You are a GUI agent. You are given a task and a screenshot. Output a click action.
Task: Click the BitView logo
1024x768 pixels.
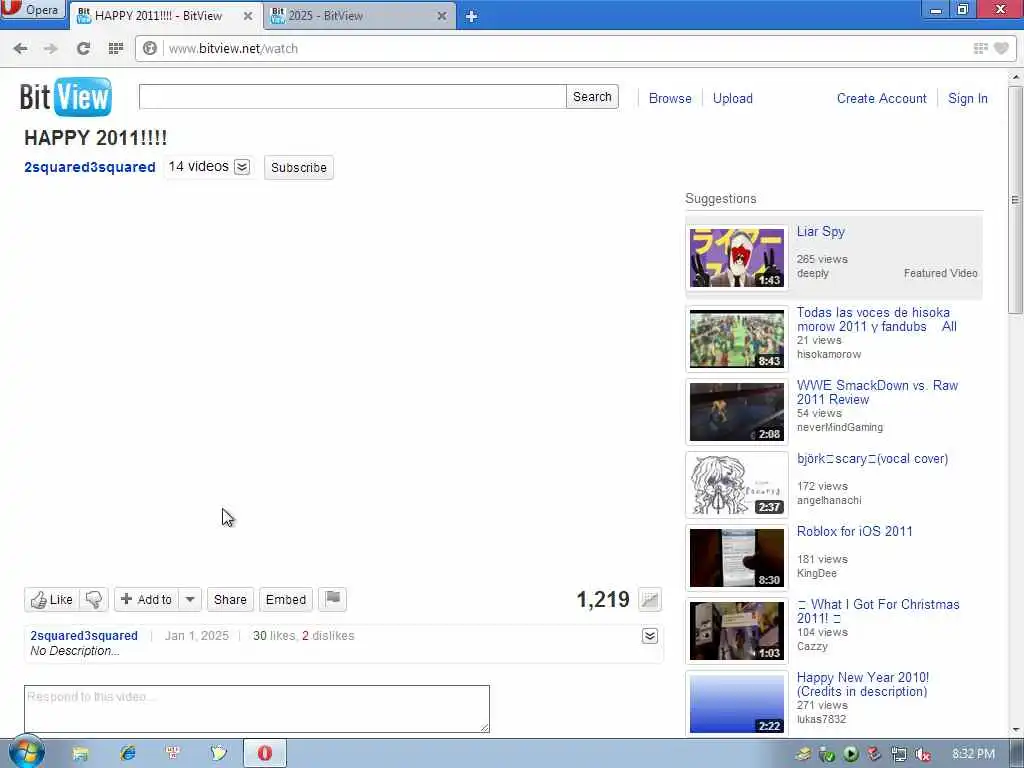point(65,97)
